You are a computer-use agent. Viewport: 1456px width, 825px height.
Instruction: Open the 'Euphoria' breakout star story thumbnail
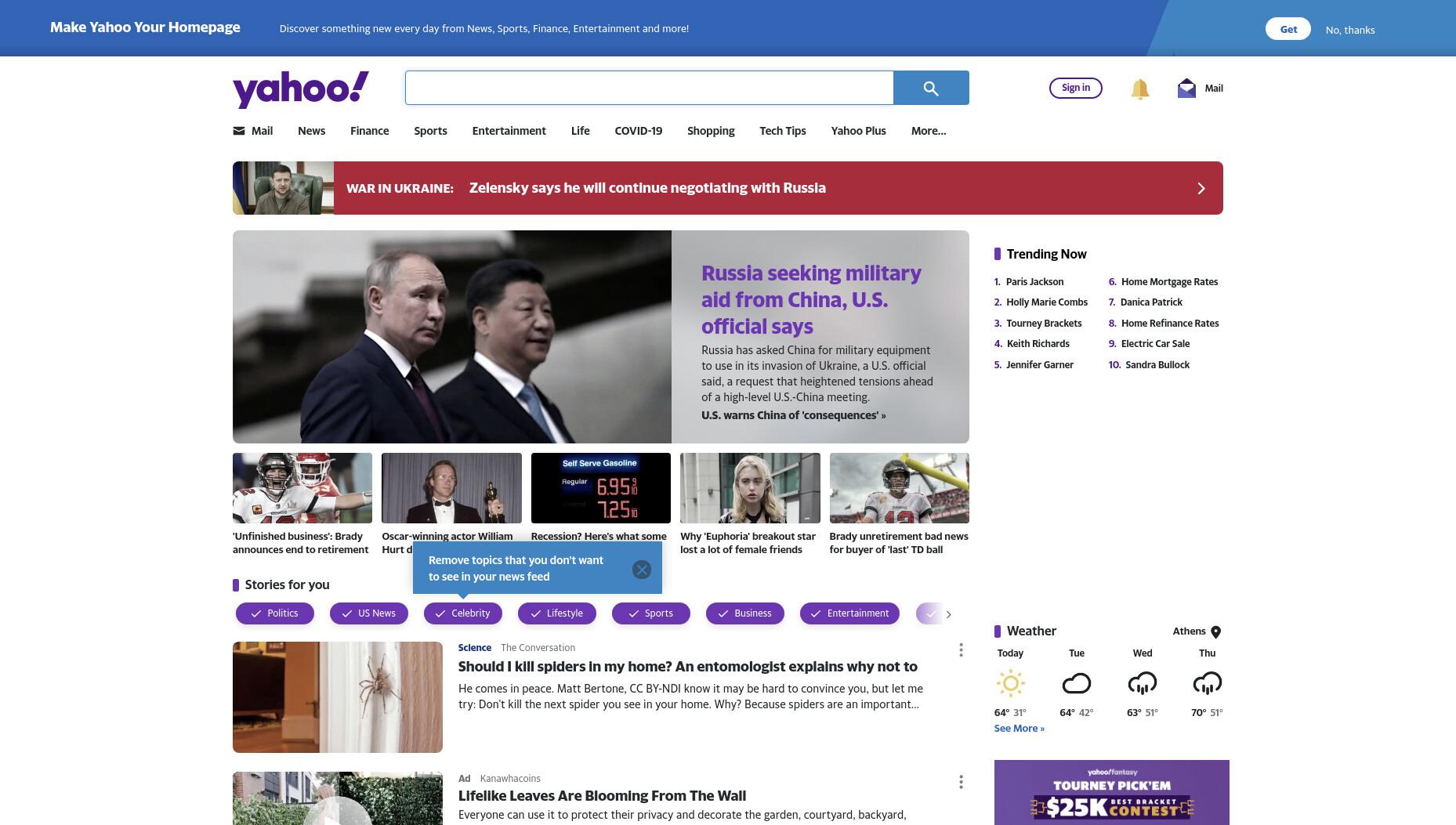pyautogui.click(x=750, y=488)
